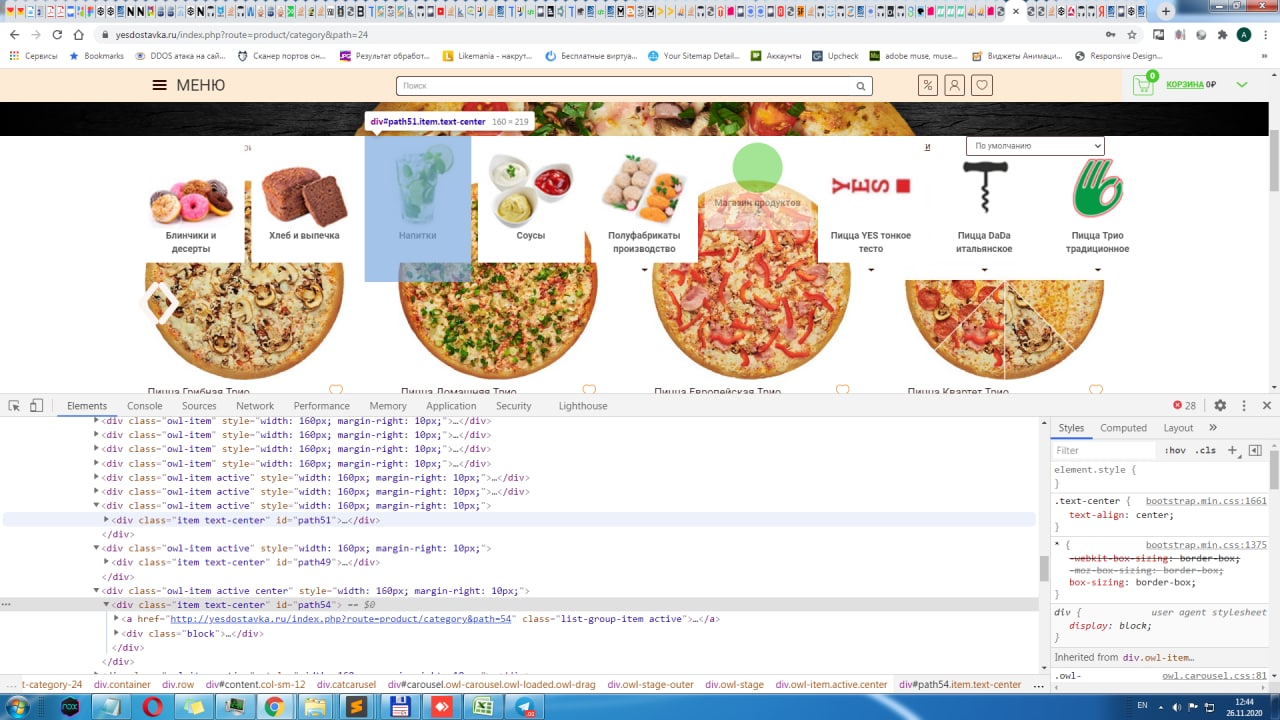
Task: Expand the div#path49 node triangle
Action: [107, 562]
